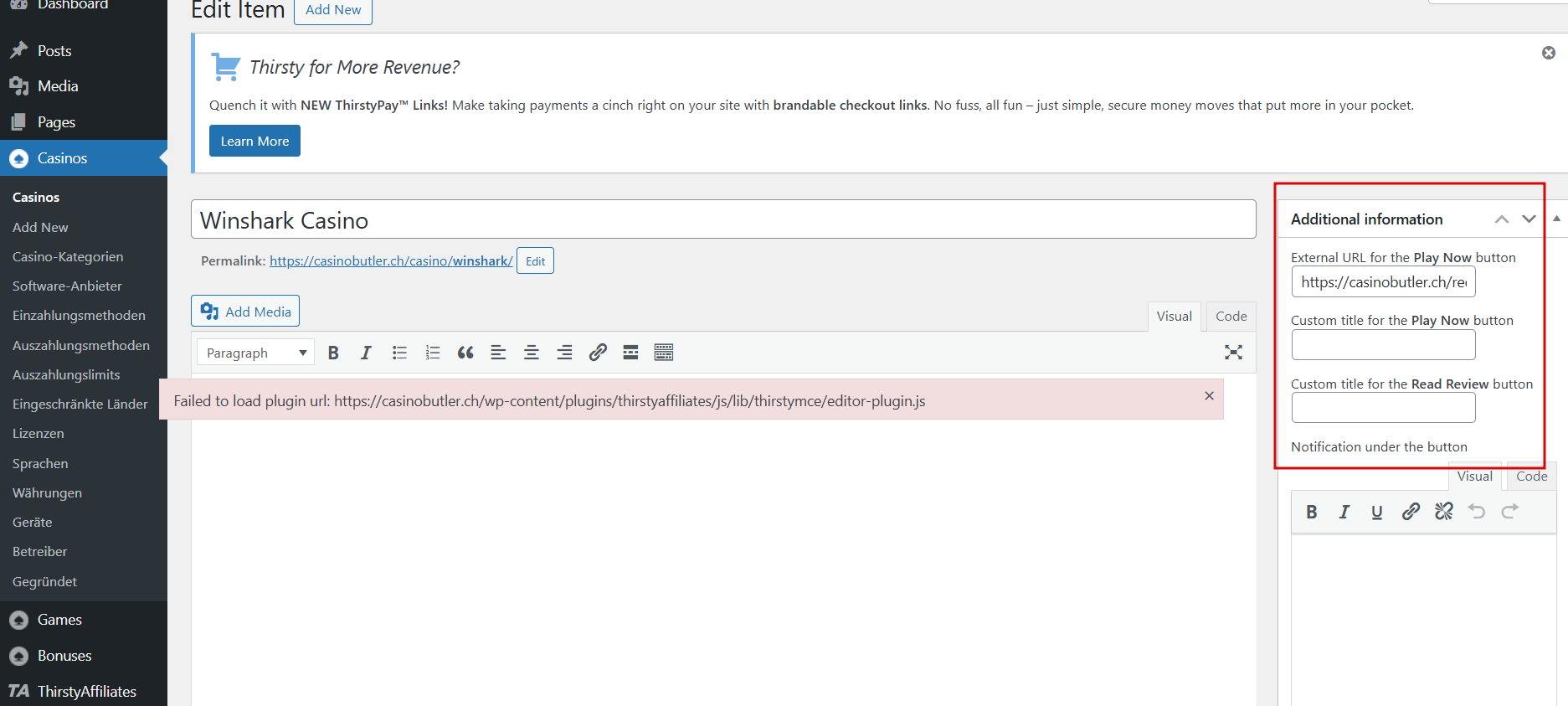Open Software-Anbieter submenu
The width and height of the screenshot is (1568, 706).
pyautogui.click(x=67, y=286)
